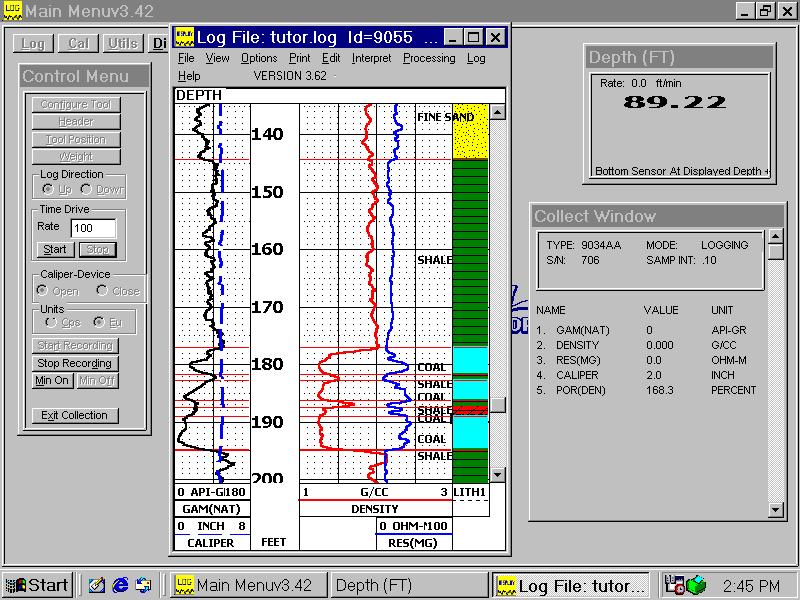Open the Interpret menu

372,58
